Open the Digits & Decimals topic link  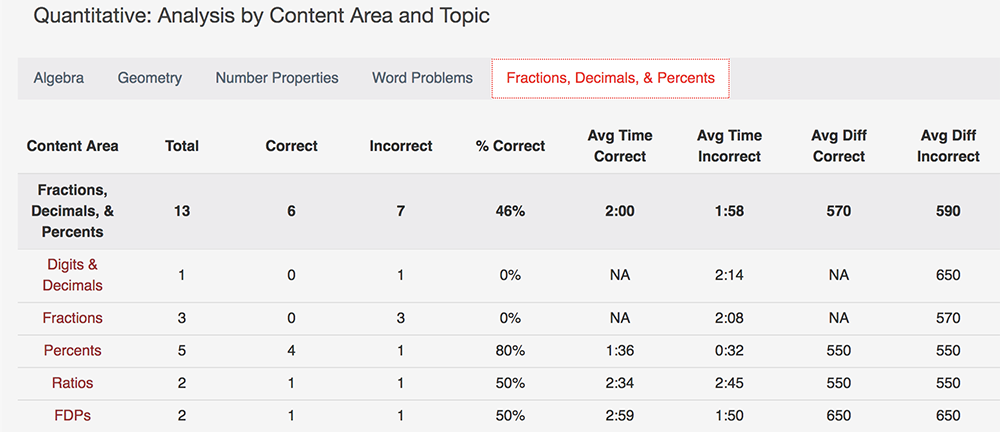click(73, 275)
